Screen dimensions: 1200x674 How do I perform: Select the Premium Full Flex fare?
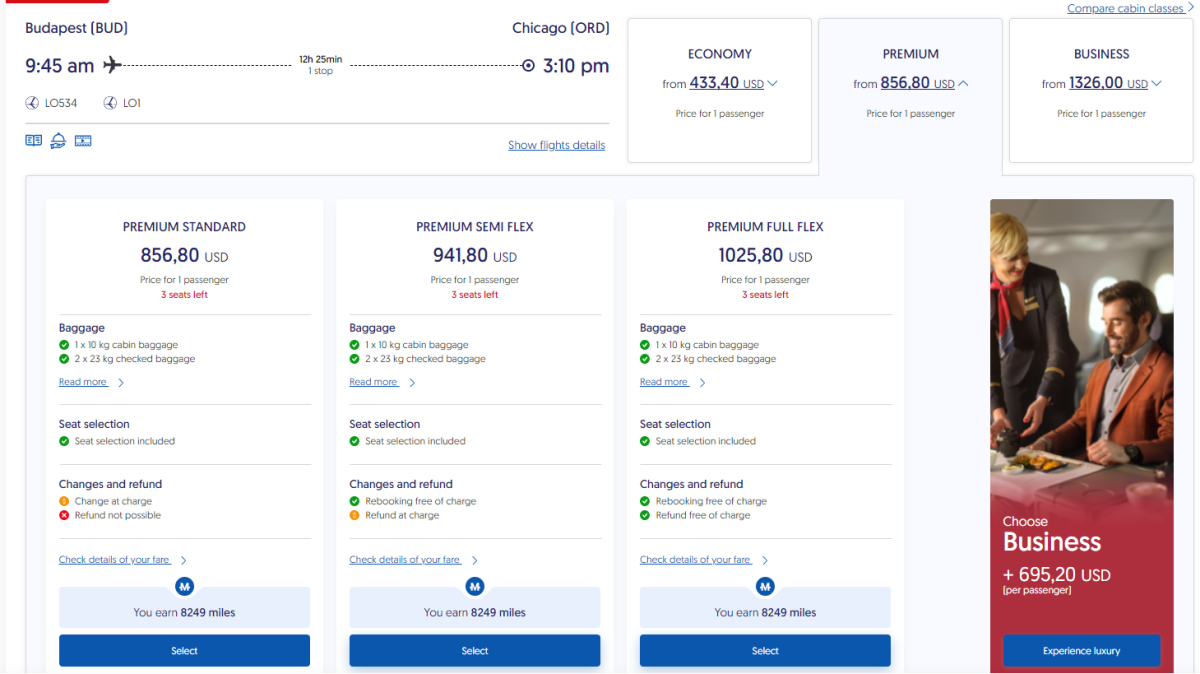click(765, 651)
